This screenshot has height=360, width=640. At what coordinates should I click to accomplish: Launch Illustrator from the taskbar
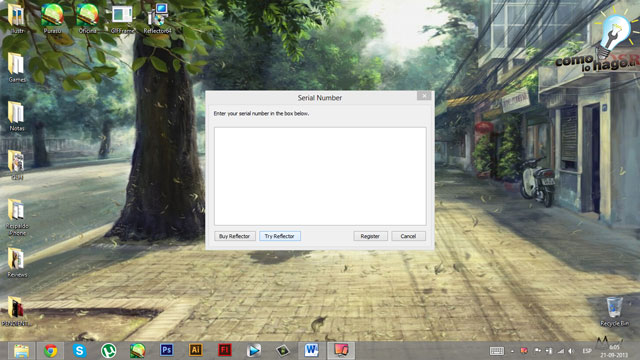(196, 351)
